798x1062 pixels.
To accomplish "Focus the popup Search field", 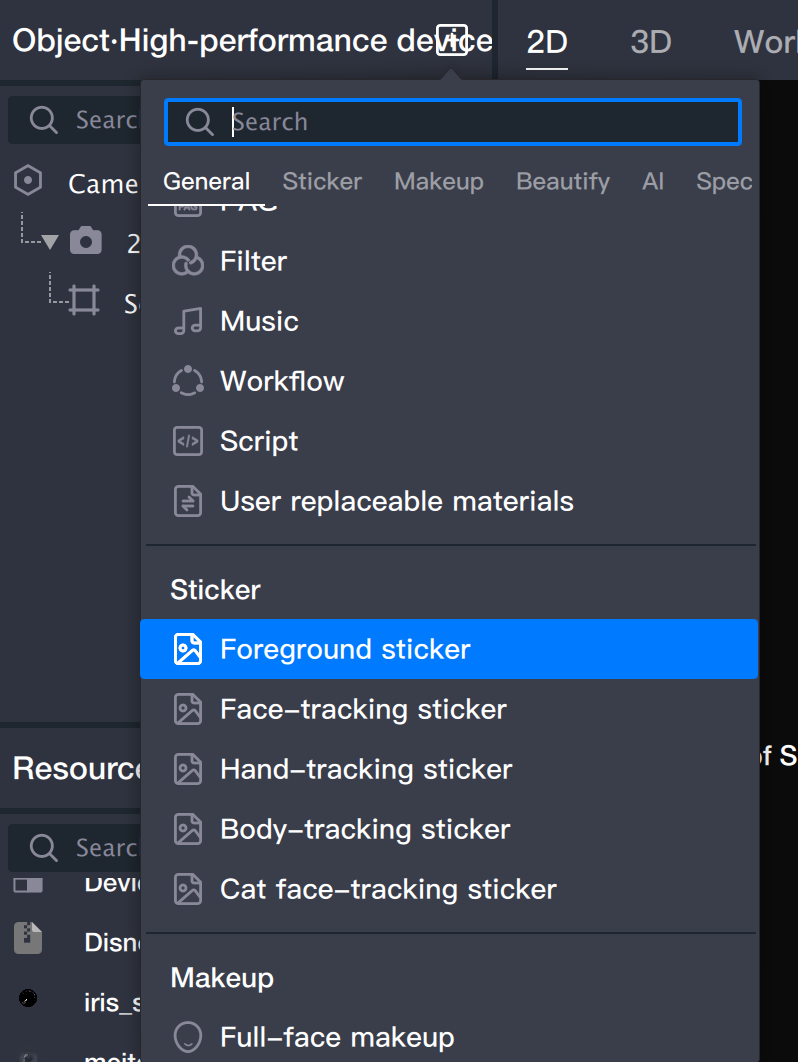I will pyautogui.click(x=470, y=122).
